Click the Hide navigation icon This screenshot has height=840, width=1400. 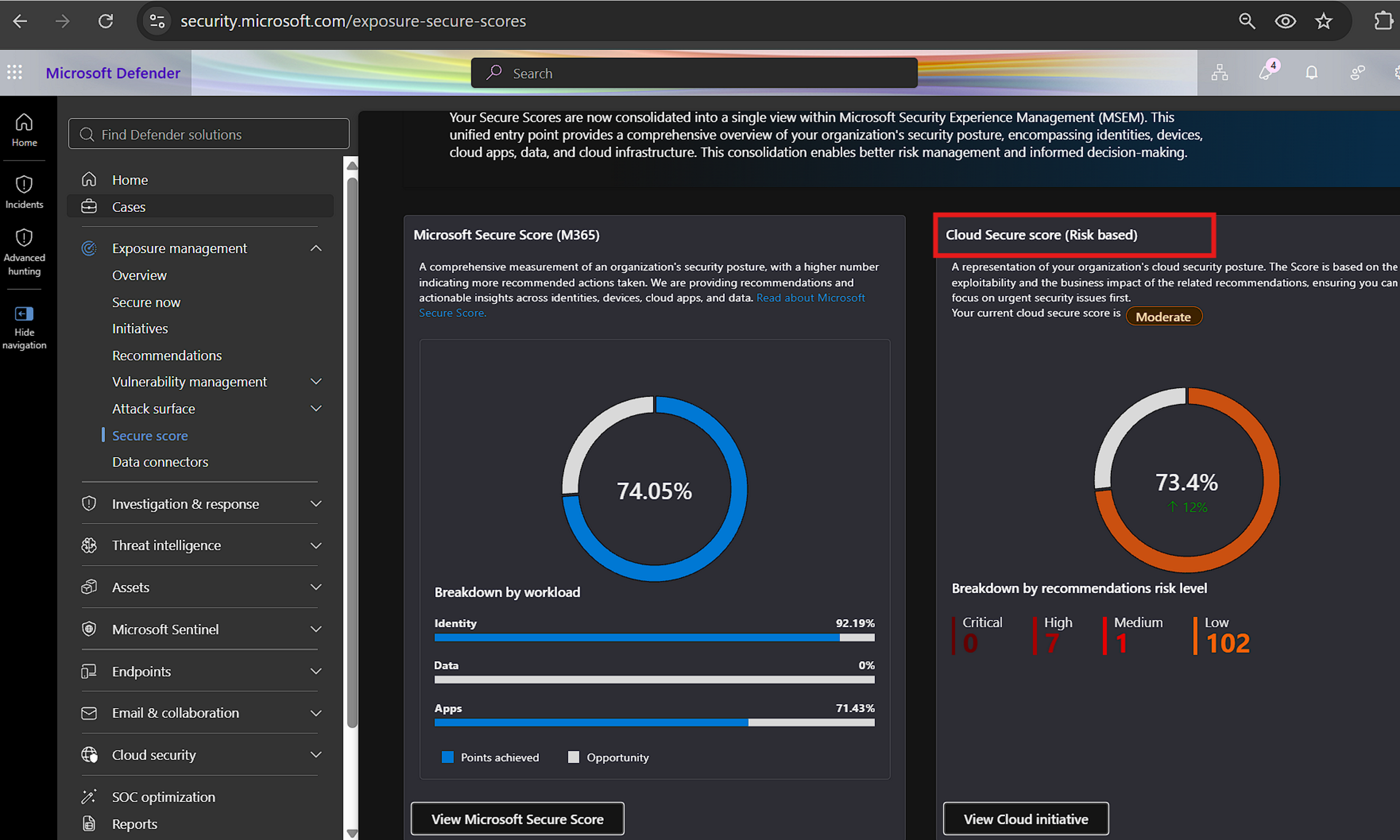click(x=24, y=314)
